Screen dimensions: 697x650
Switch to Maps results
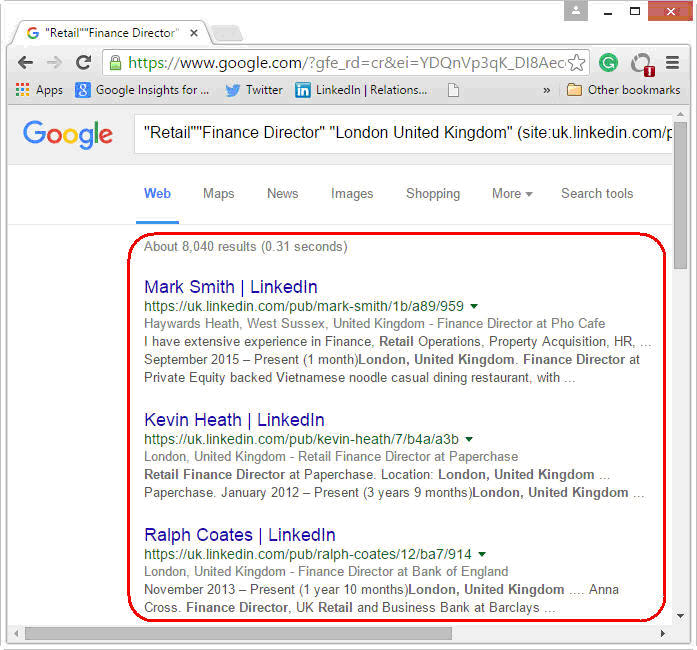[x=218, y=193]
